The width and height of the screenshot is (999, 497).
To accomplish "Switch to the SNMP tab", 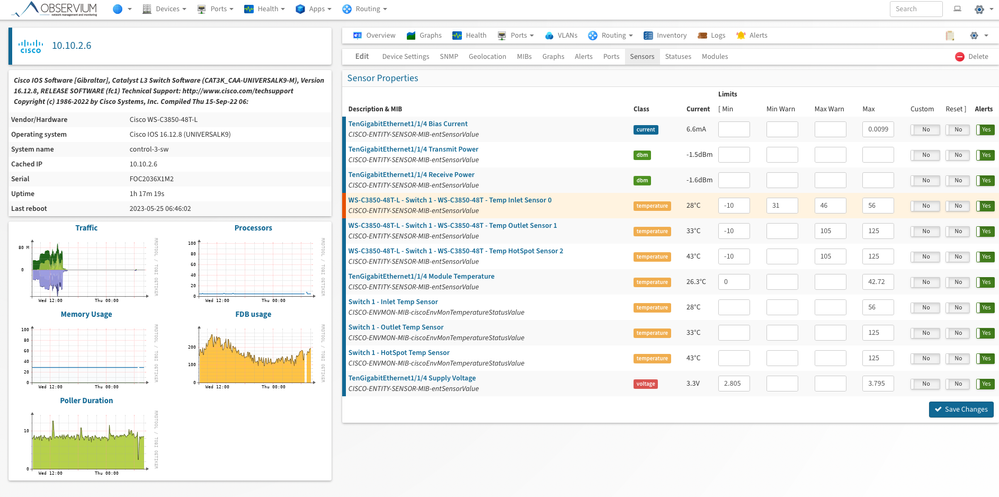I will pos(449,57).
